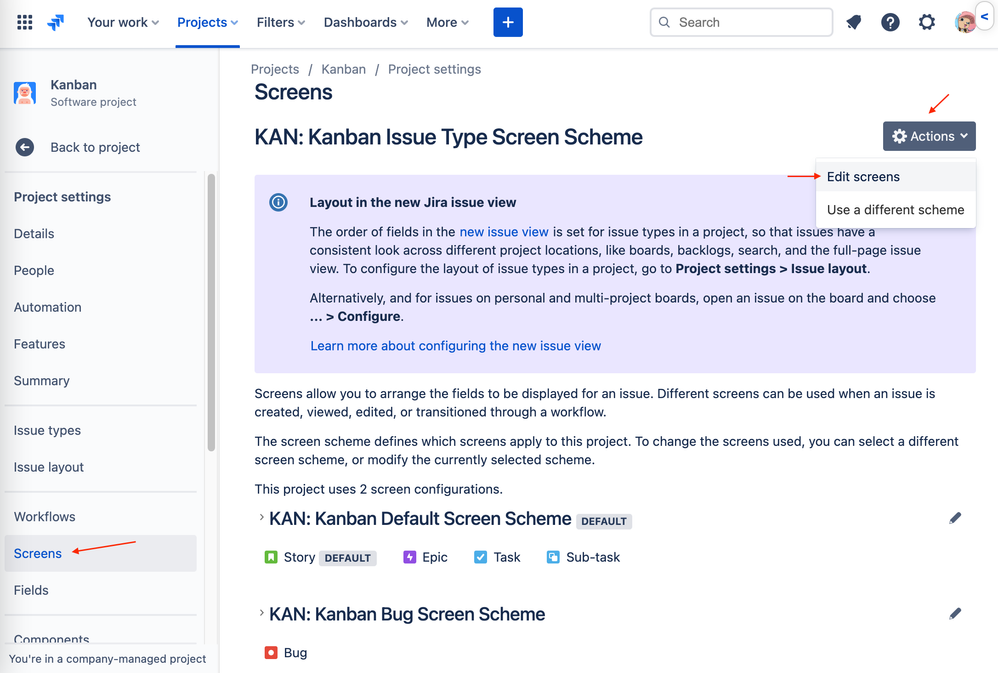This screenshot has height=673, width=998.
Task: Click the sidebar vertical scrollbar
Action: 211,312
